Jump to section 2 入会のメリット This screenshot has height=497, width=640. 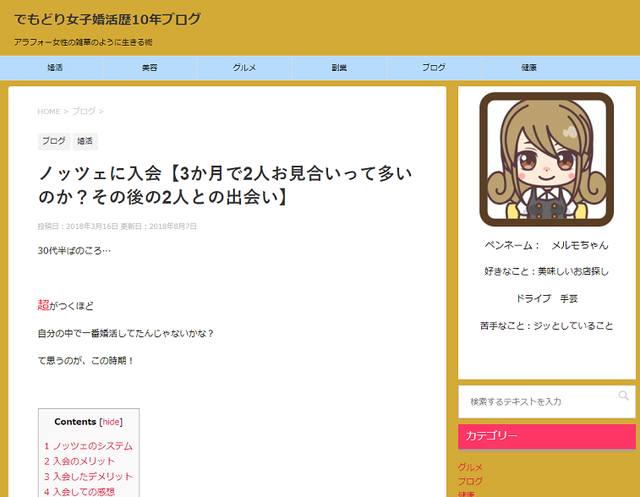pos(79,461)
